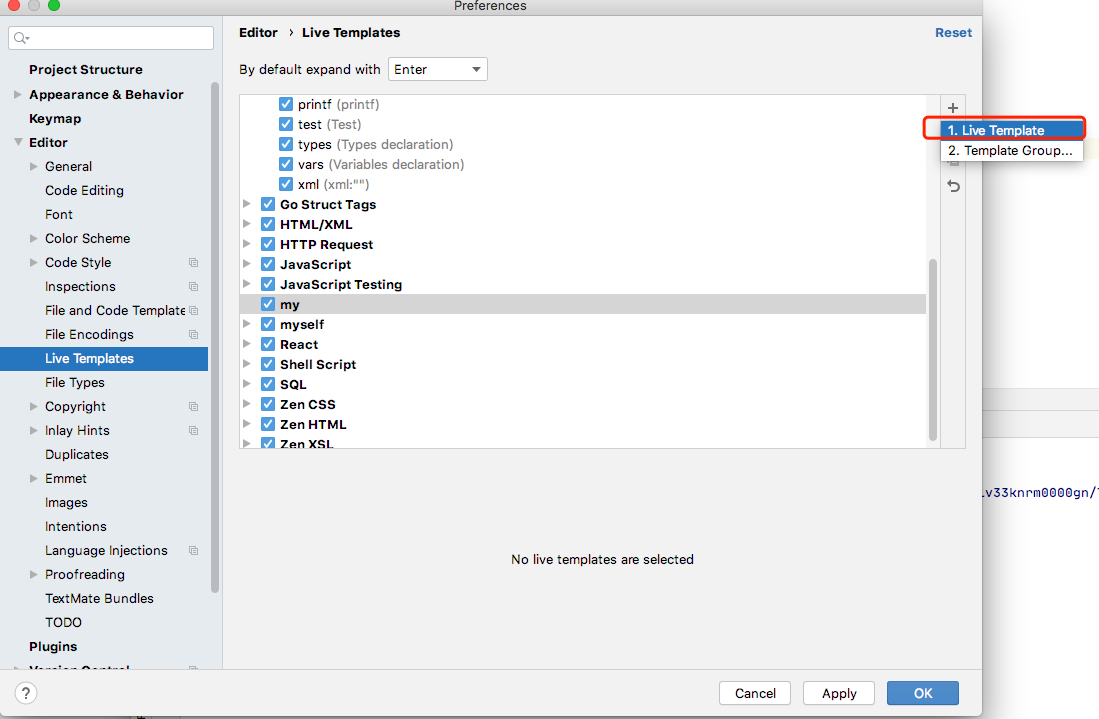Select the Zen XSL group row
The height and width of the screenshot is (719, 1099).
pos(582,443)
